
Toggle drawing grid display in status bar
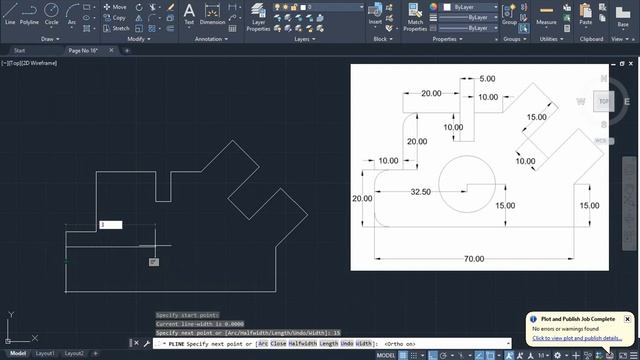click(x=403, y=356)
